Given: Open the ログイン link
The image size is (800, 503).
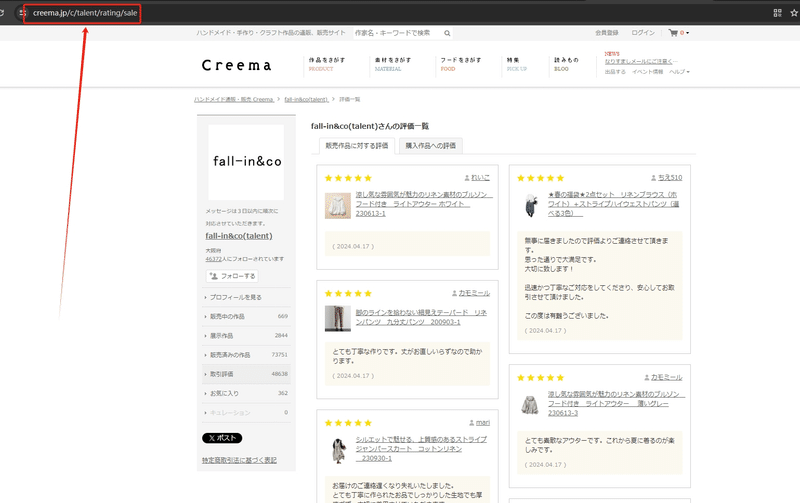Looking at the screenshot, I should 643,33.
